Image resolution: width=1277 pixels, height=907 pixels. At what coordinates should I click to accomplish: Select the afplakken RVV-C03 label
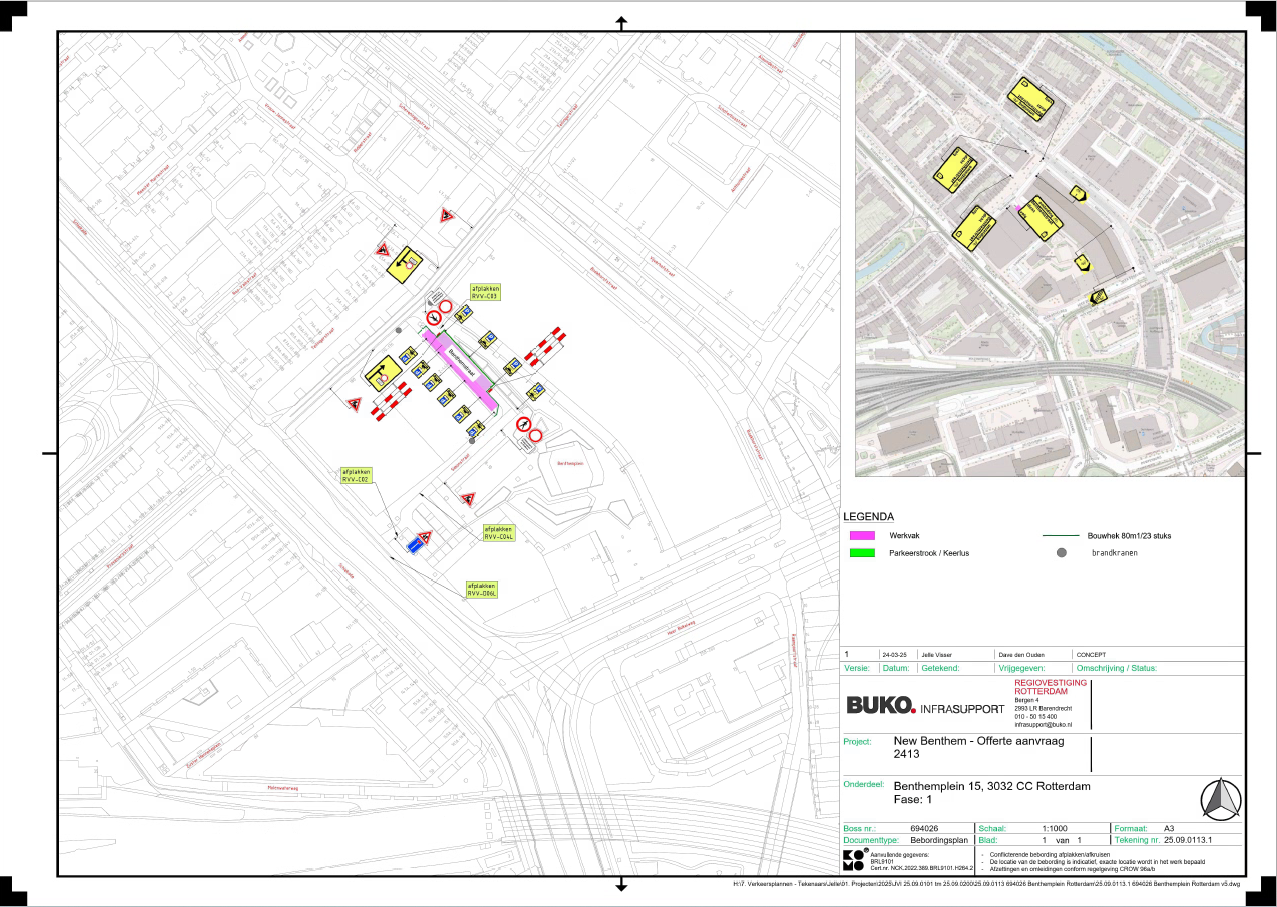485,292
